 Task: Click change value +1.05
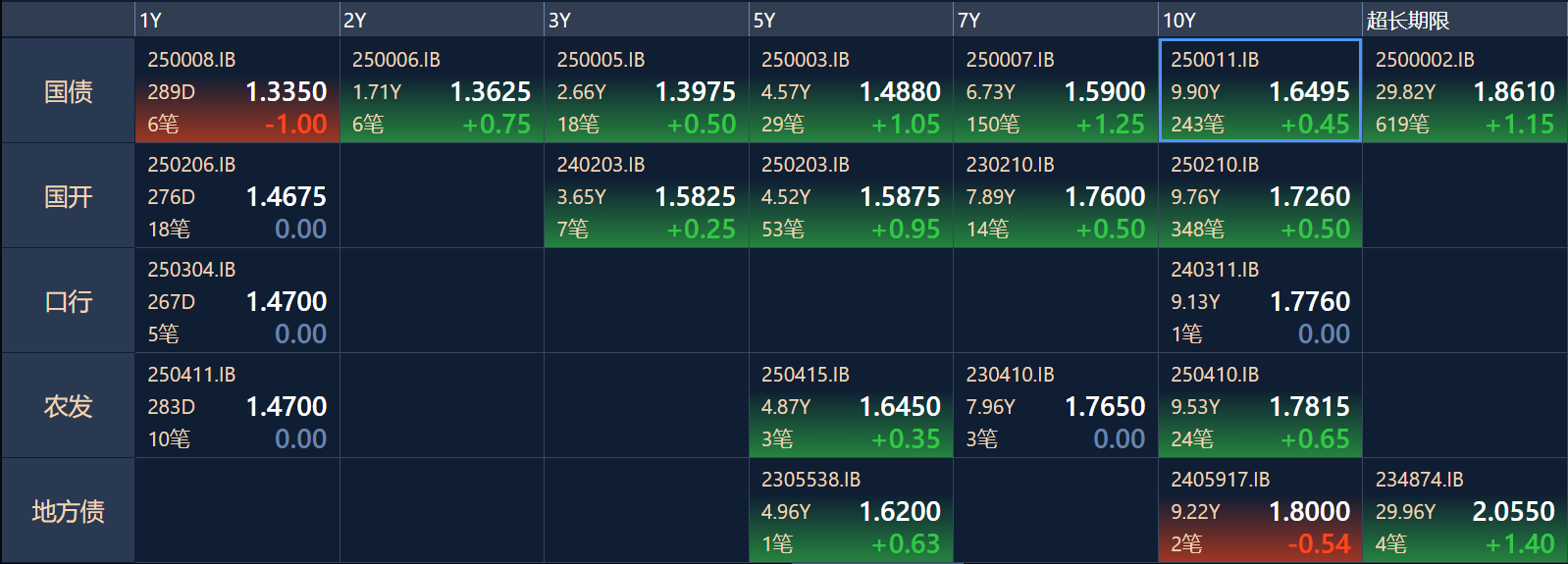pos(906,125)
